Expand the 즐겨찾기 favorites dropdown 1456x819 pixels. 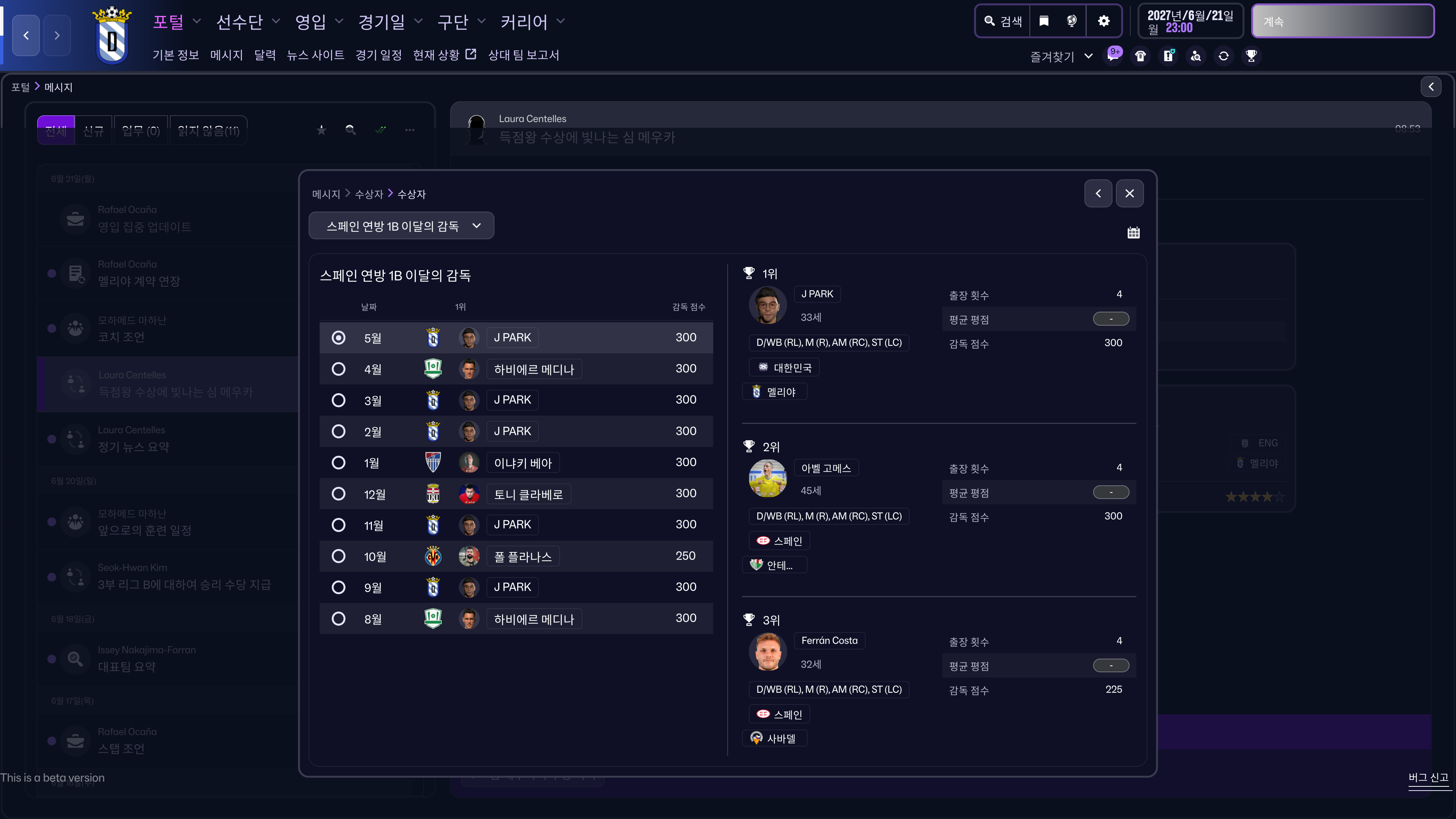pos(1061,56)
